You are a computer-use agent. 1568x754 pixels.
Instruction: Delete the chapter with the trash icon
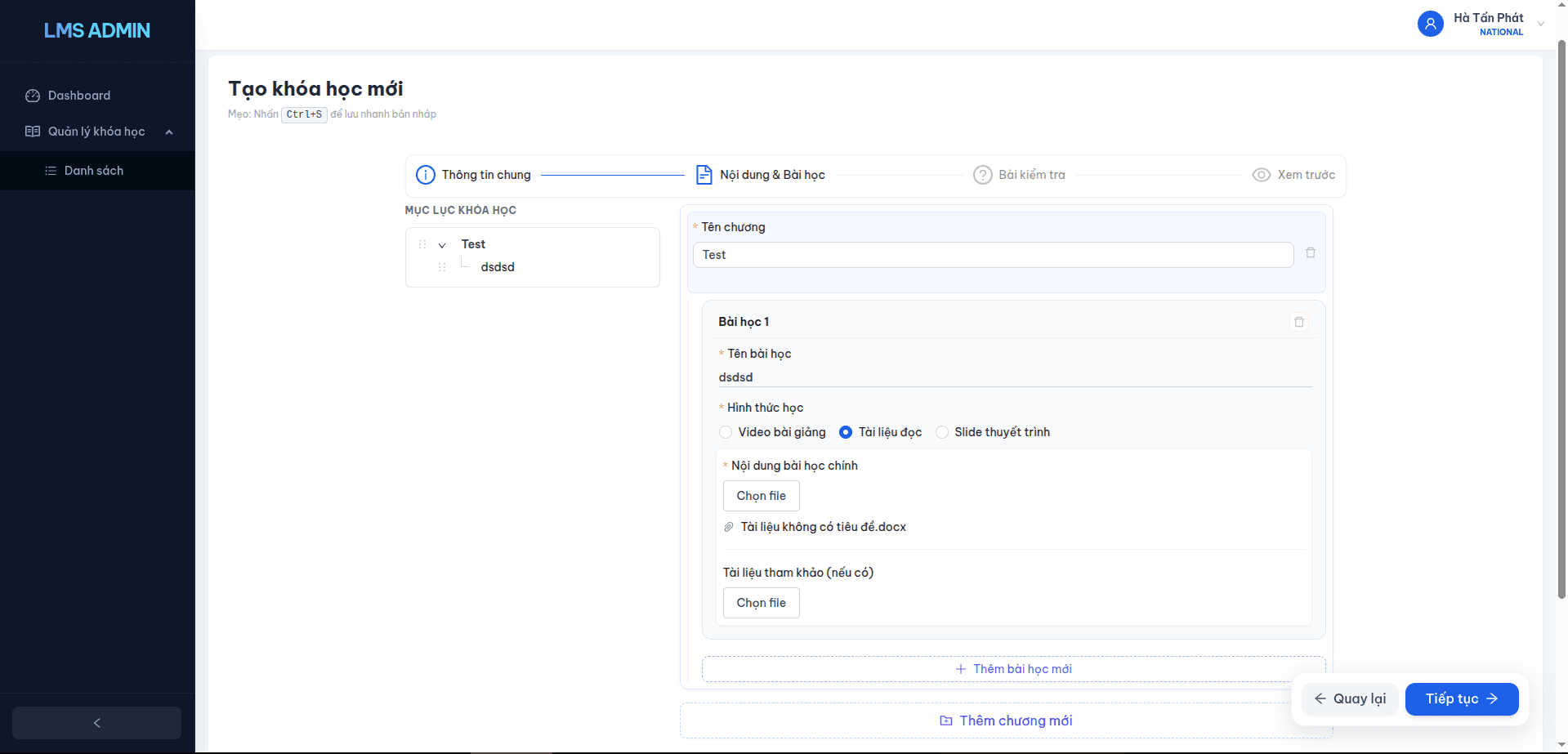click(x=1311, y=253)
